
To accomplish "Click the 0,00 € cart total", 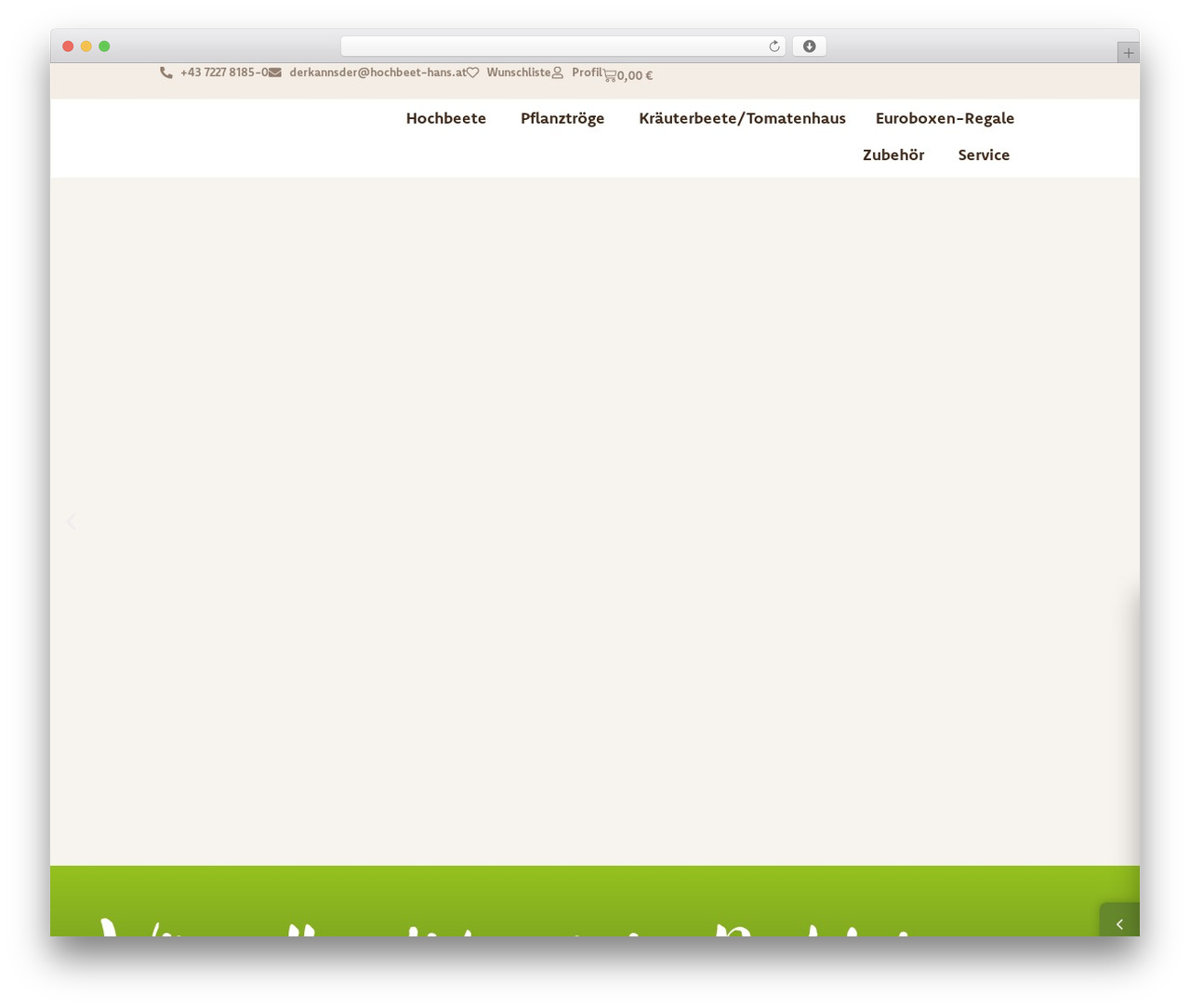I will (635, 76).
